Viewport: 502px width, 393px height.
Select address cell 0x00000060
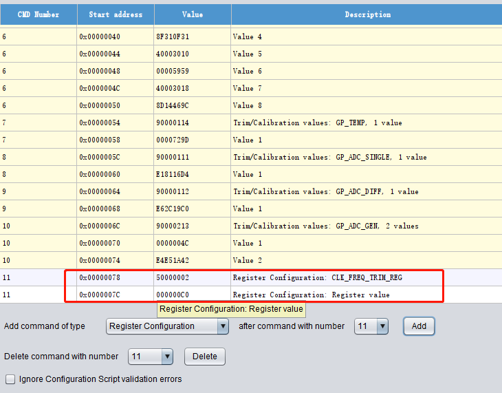pos(115,174)
